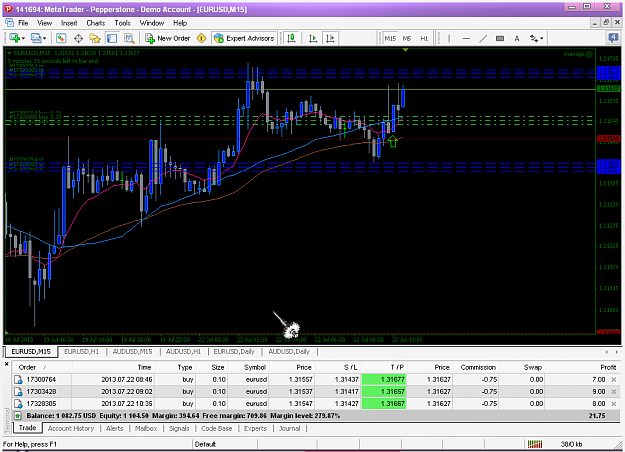Open the Mailbox terminal tab
The width and height of the screenshot is (625, 452).
point(146,428)
